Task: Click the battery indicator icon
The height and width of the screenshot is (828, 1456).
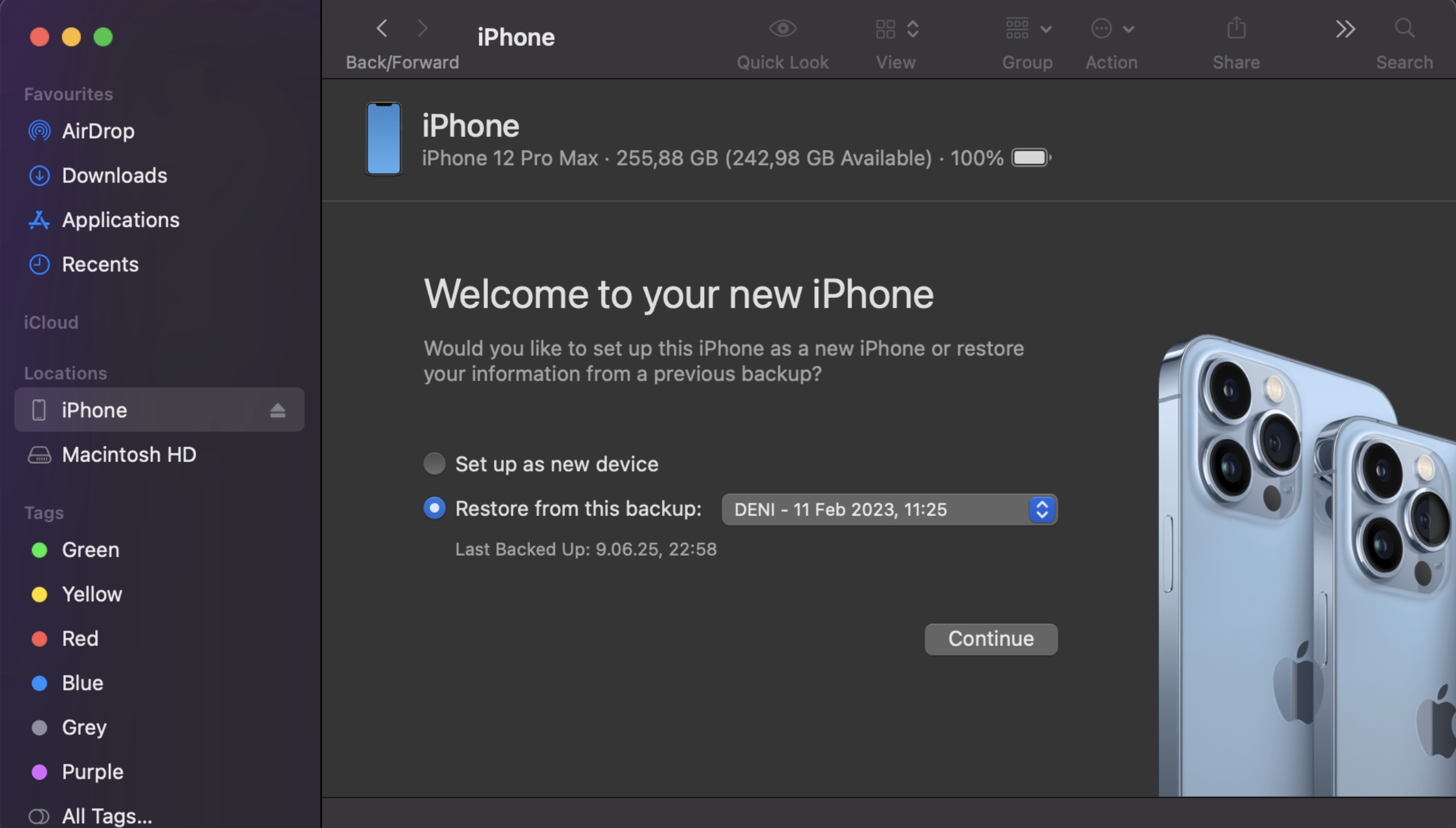Action: (1031, 158)
